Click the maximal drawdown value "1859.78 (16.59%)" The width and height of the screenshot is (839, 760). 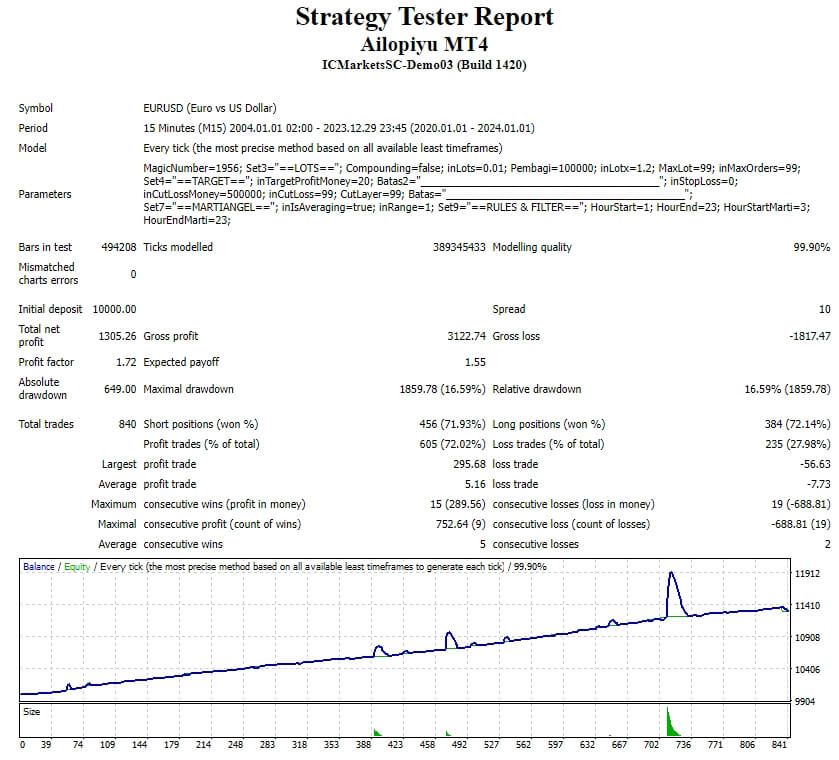(x=443, y=389)
